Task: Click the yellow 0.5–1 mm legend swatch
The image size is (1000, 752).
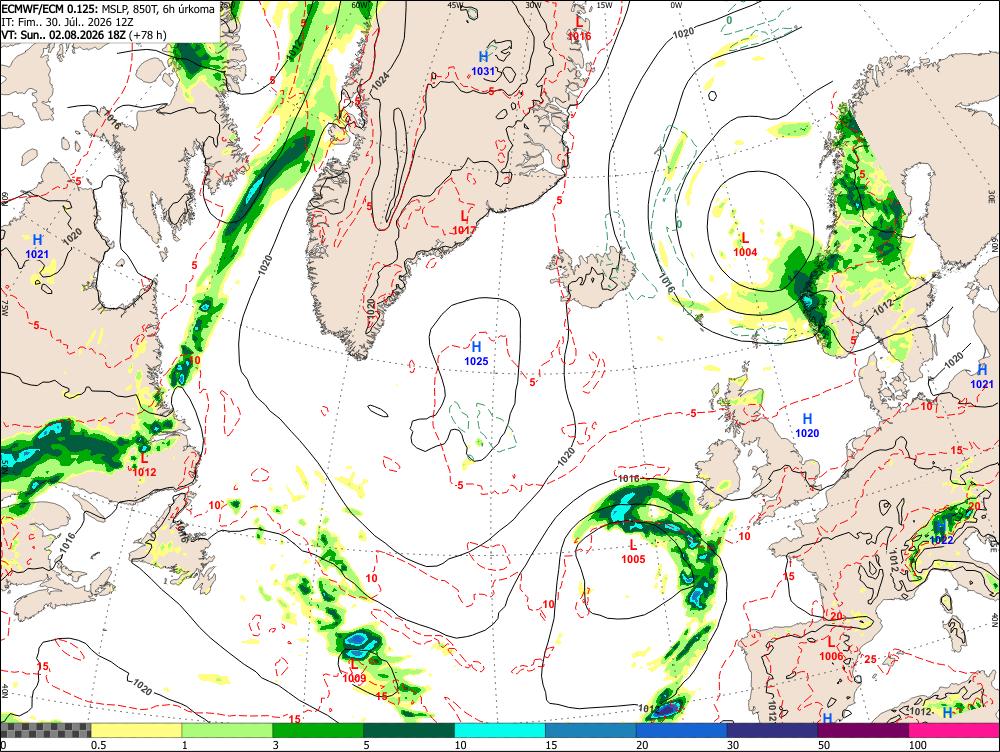Action: point(136,730)
